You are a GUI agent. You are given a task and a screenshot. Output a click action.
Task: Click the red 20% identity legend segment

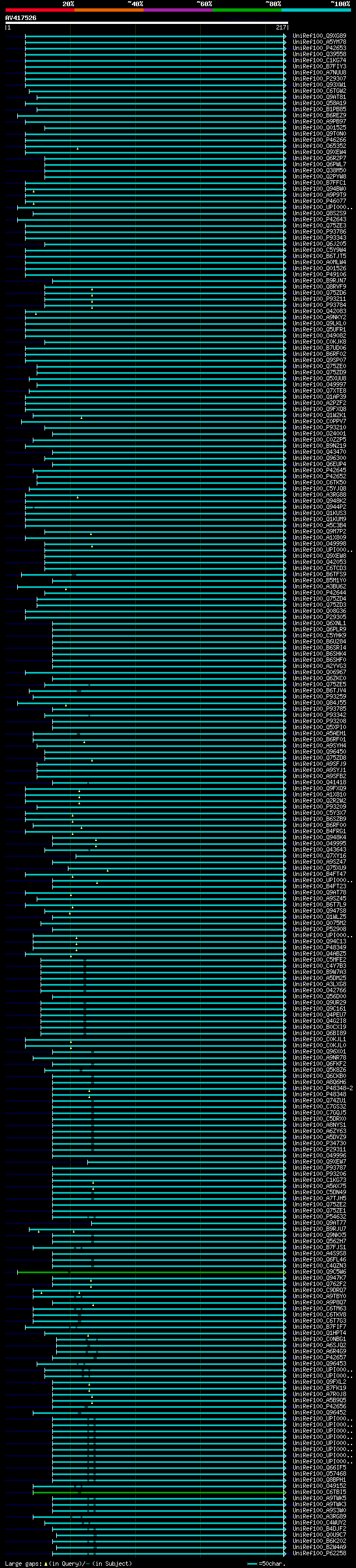click(39, 10)
